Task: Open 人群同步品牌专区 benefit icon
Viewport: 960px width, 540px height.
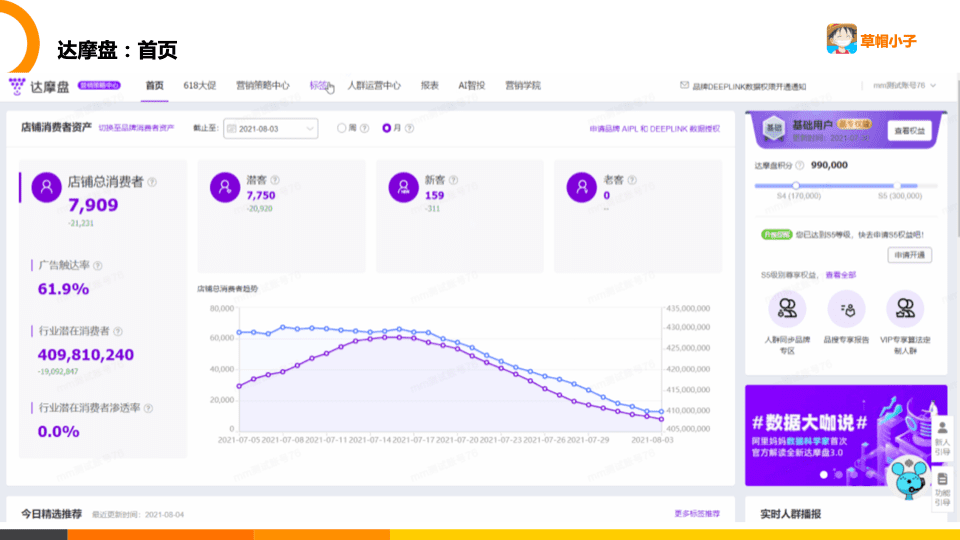Action: click(787, 309)
